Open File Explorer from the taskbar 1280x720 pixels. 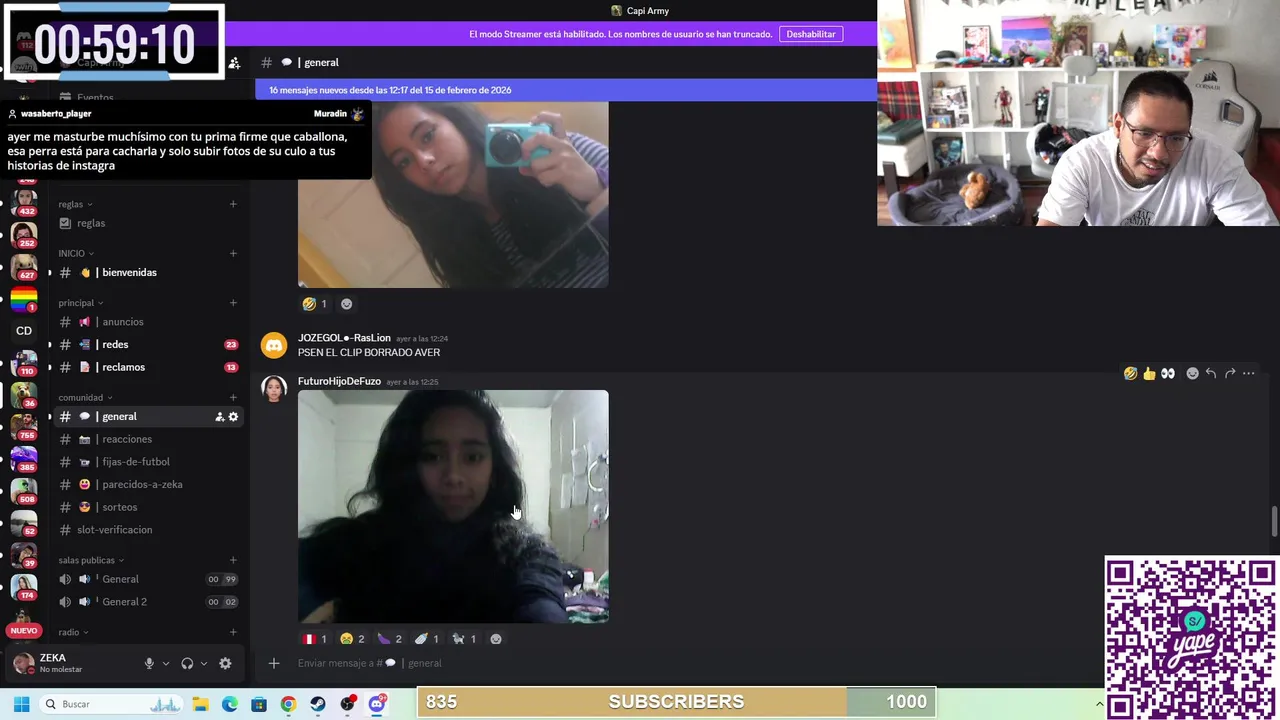pyautogui.click(x=200, y=704)
